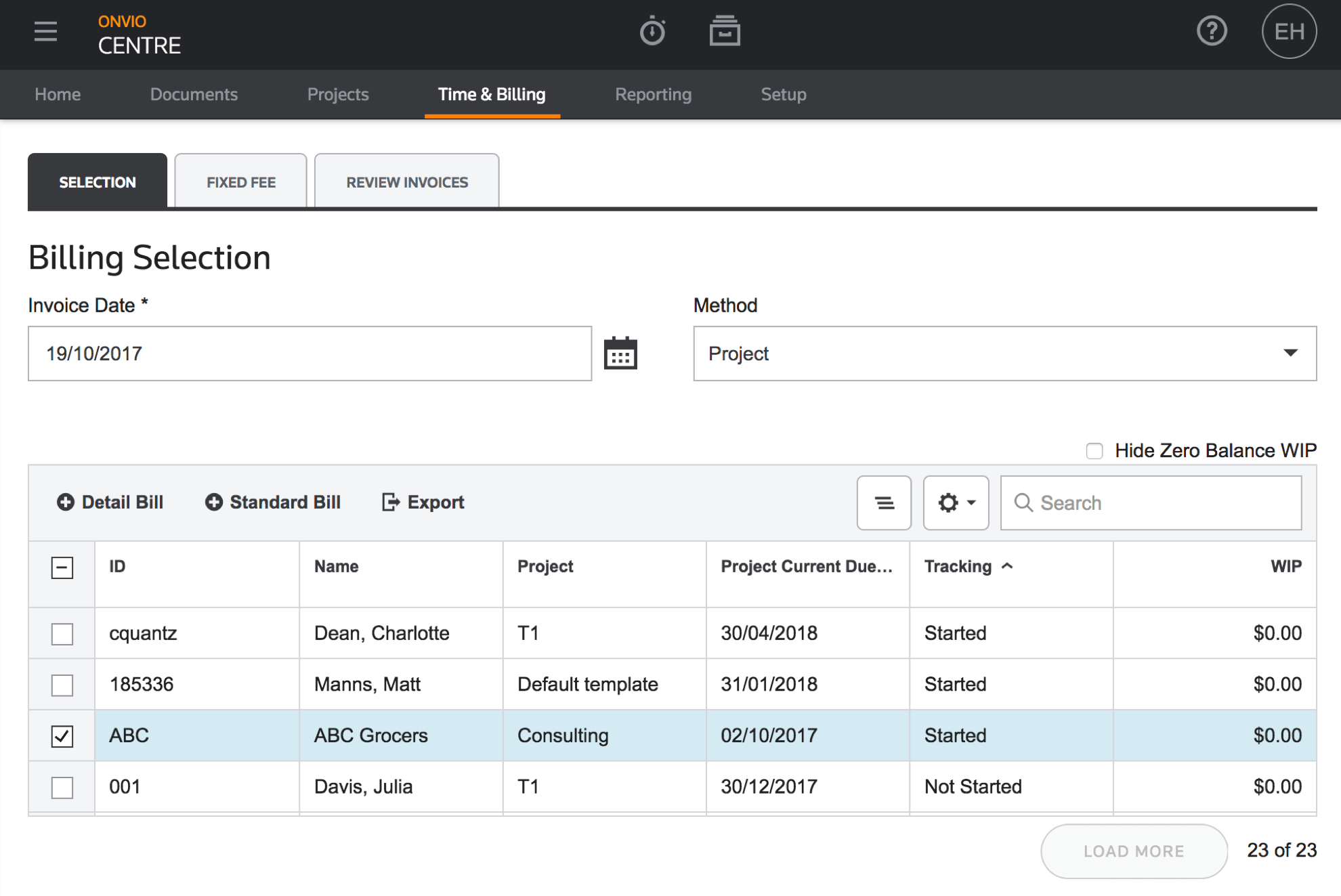Viewport: 1341px width, 896px height.
Task: Expand the Method Project dropdown
Action: [1004, 354]
